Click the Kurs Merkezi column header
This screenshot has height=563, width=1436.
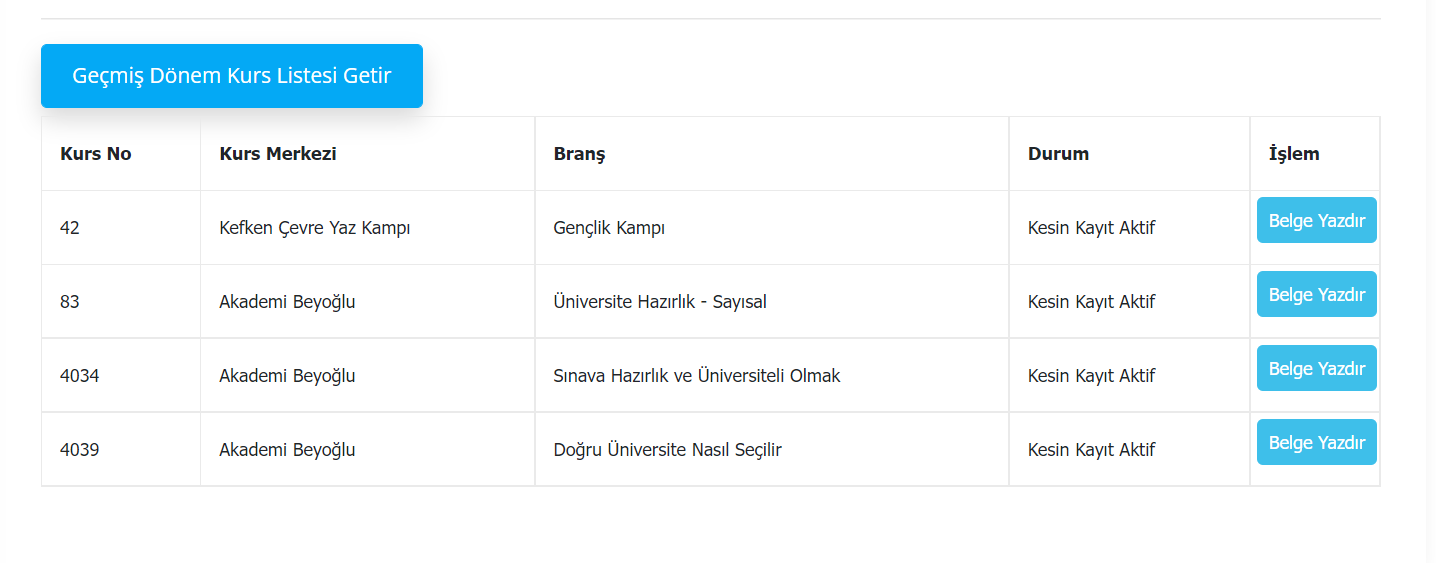[x=278, y=154]
